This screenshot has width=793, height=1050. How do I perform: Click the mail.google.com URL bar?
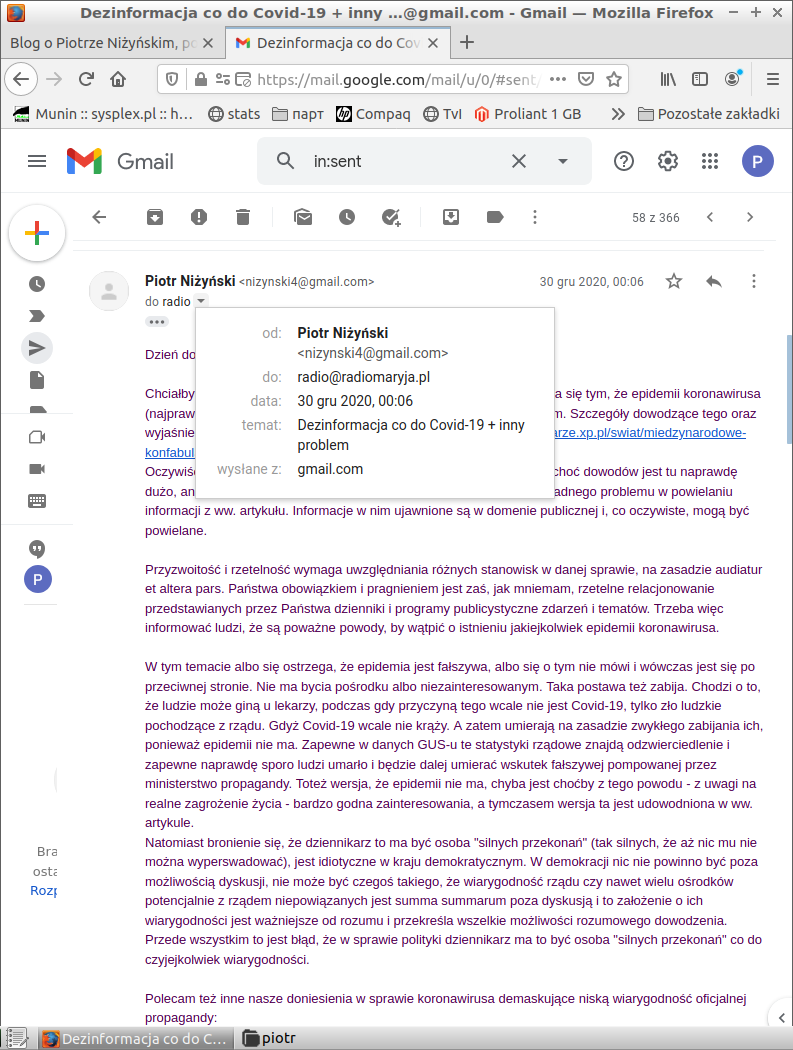click(398, 80)
